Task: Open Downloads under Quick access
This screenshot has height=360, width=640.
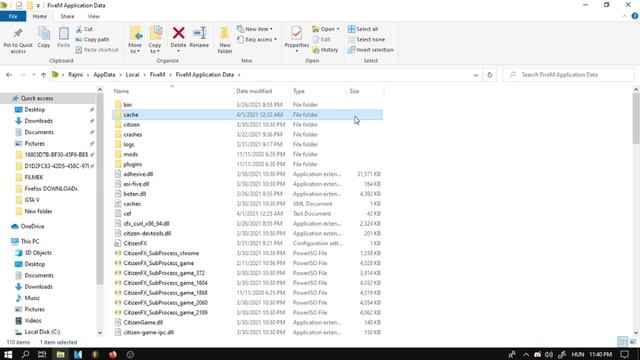Action: [38, 121]
